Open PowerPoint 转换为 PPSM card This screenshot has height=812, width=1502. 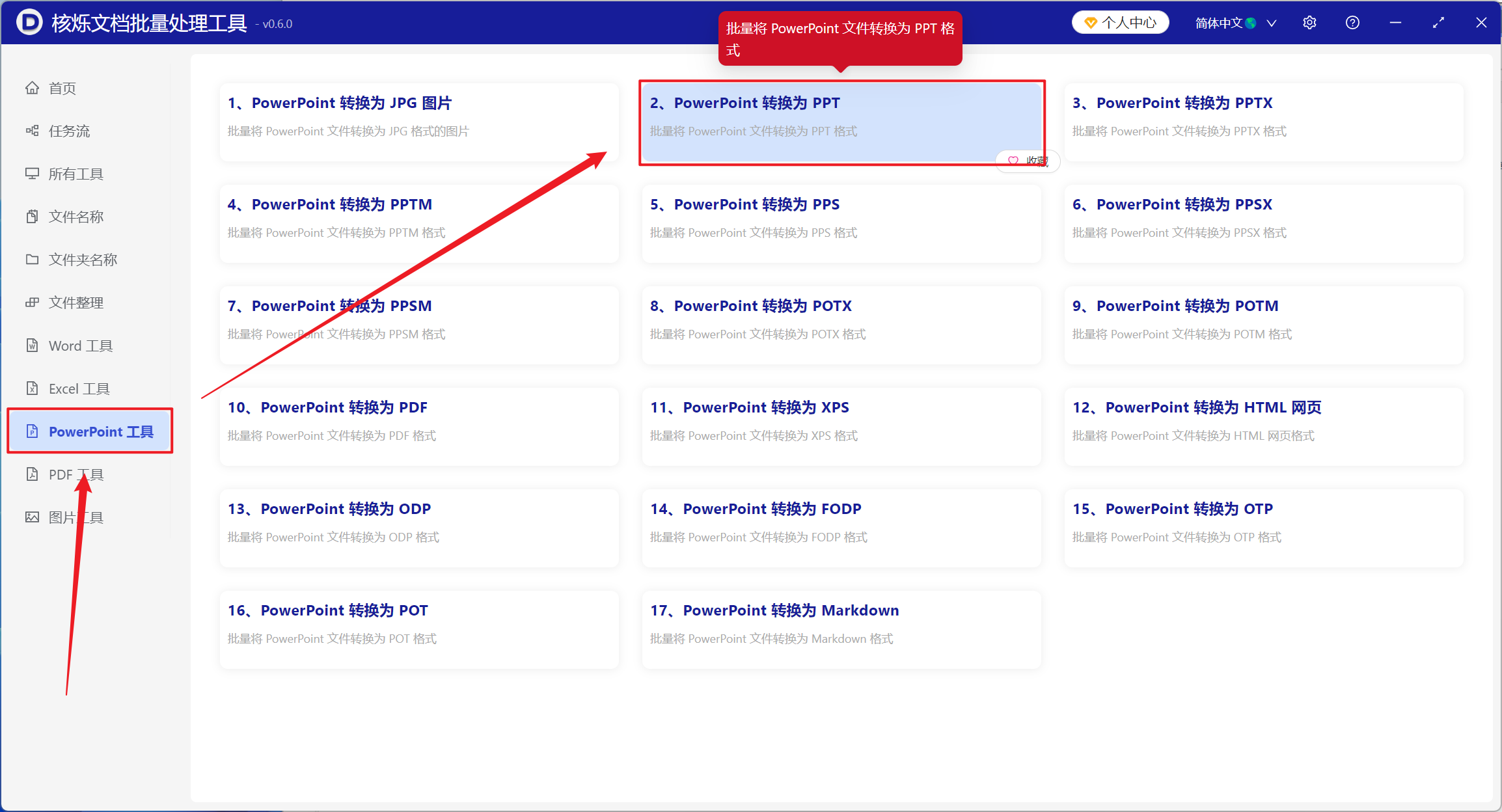click(419, 325)
